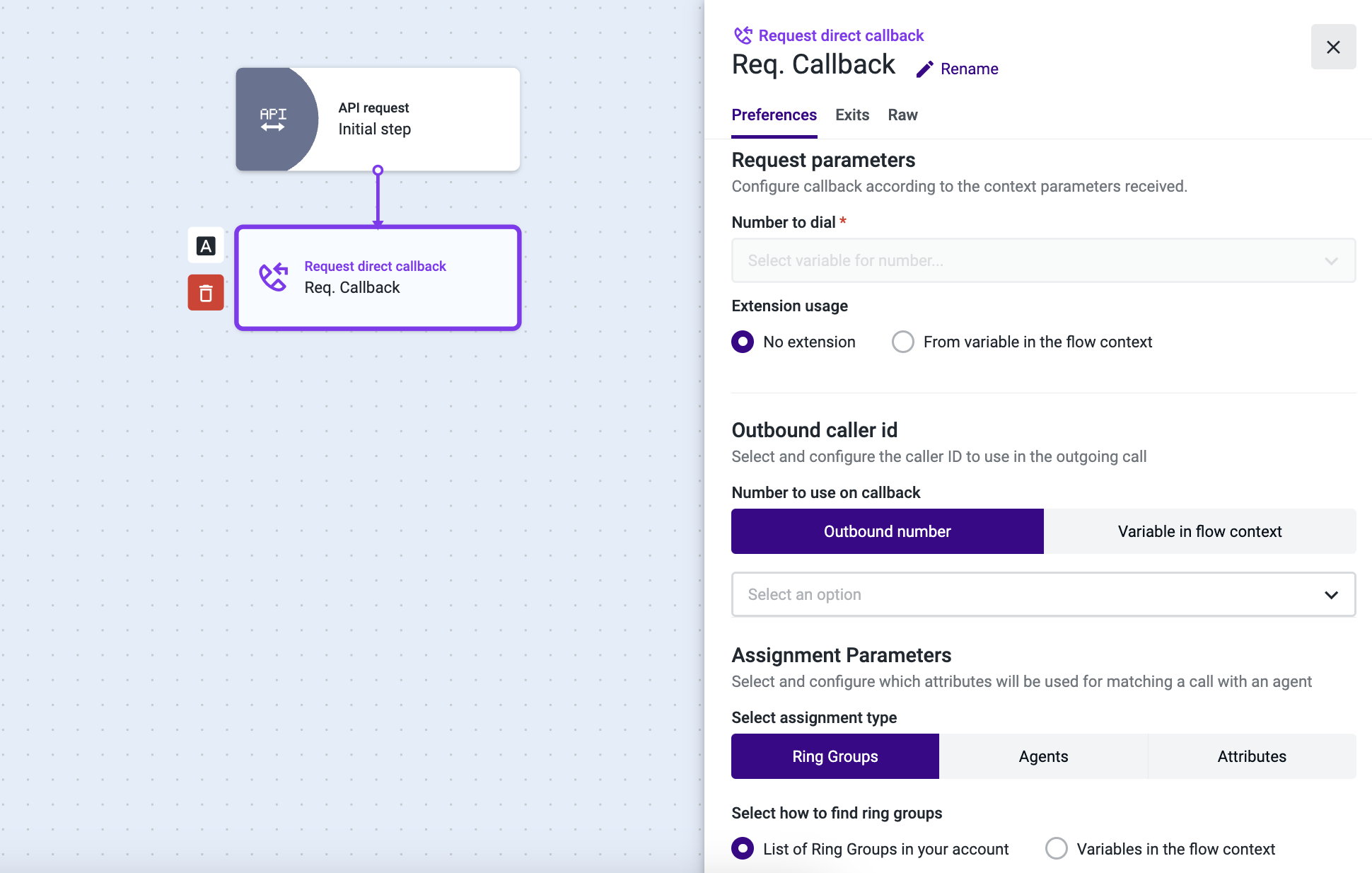
Task: Choose 'From variable in the flow context' radio
Action: coord(903,342)
